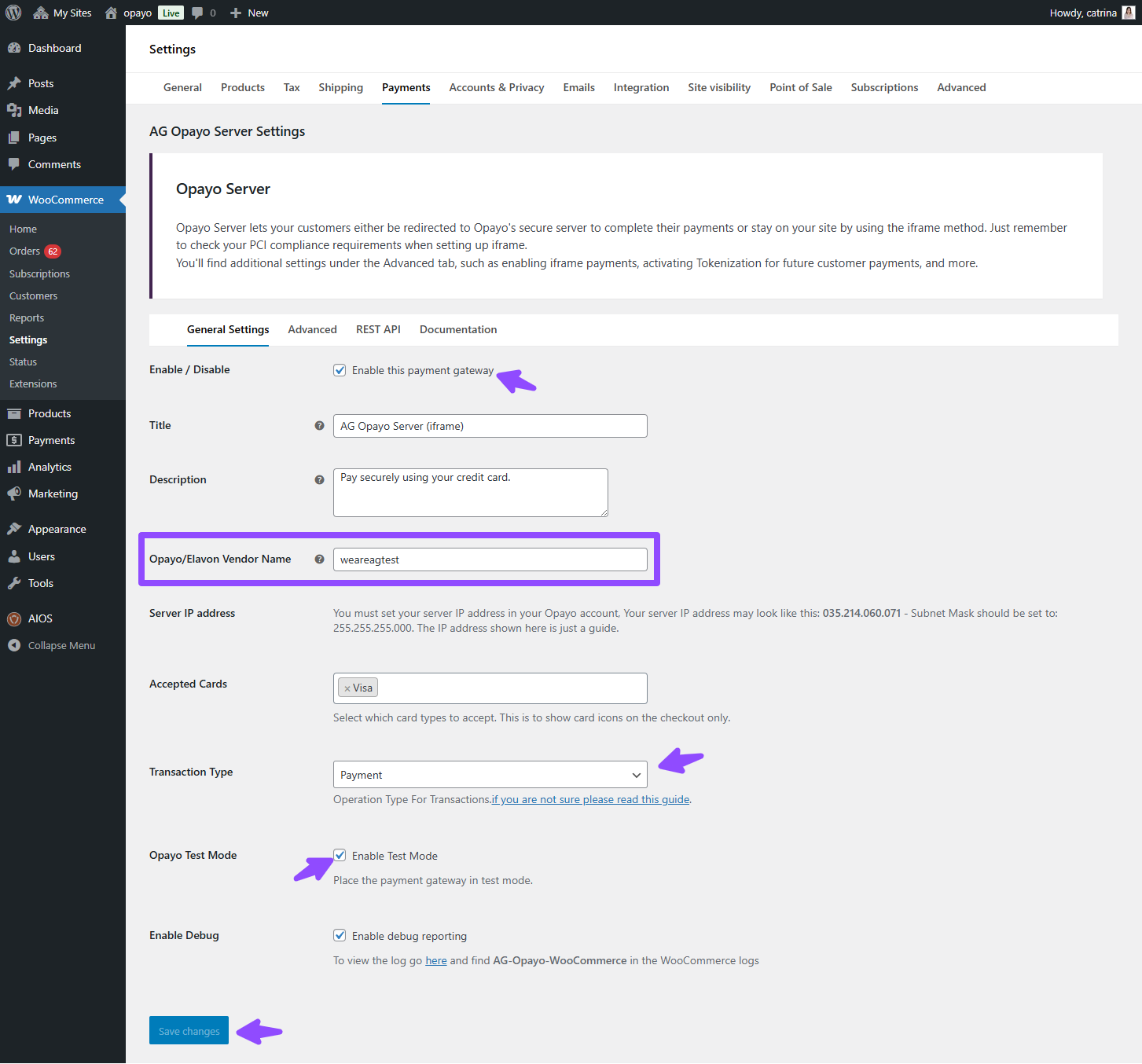1142x1064 pixels.
Task: Click the Pages icon in sidebar
Action: coord(14,138)
